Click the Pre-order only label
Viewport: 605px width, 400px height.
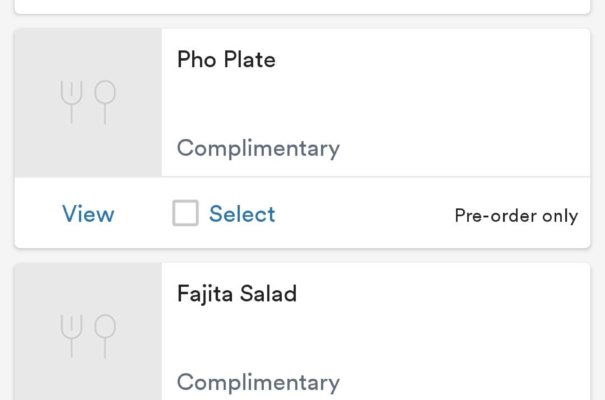(x=516, y=215)
